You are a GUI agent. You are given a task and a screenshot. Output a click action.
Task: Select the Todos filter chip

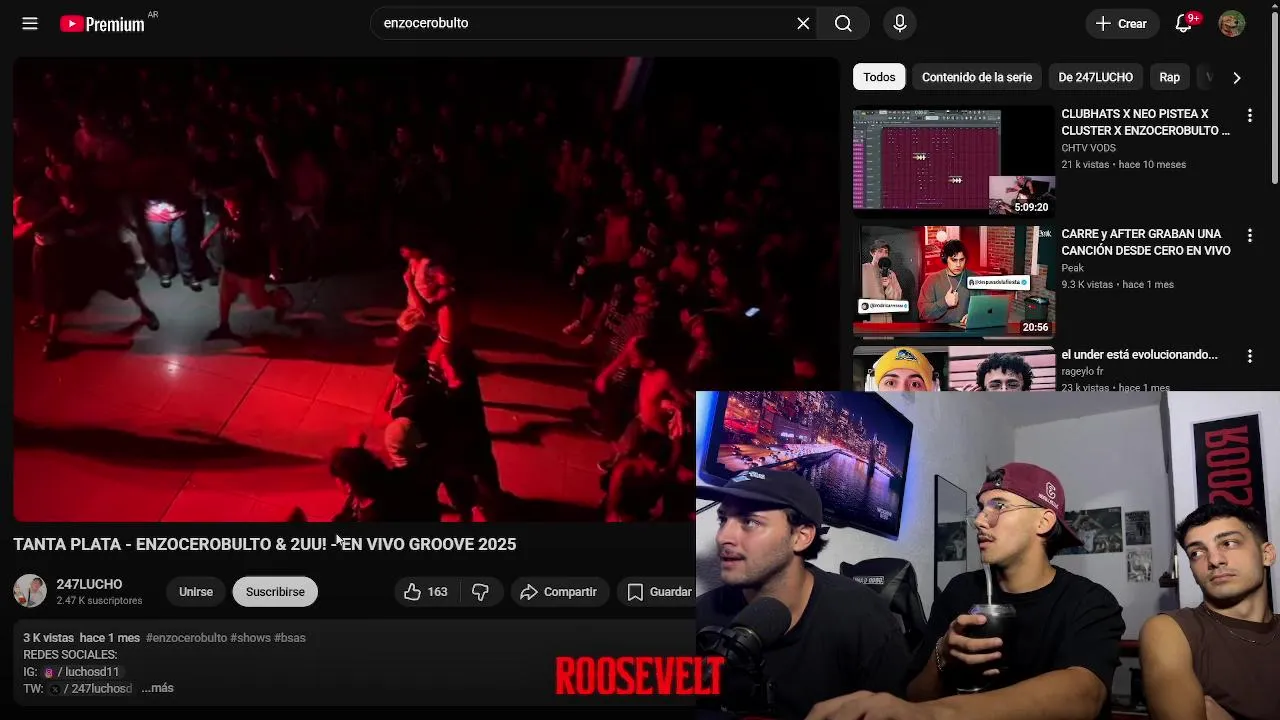coord(879,77)
